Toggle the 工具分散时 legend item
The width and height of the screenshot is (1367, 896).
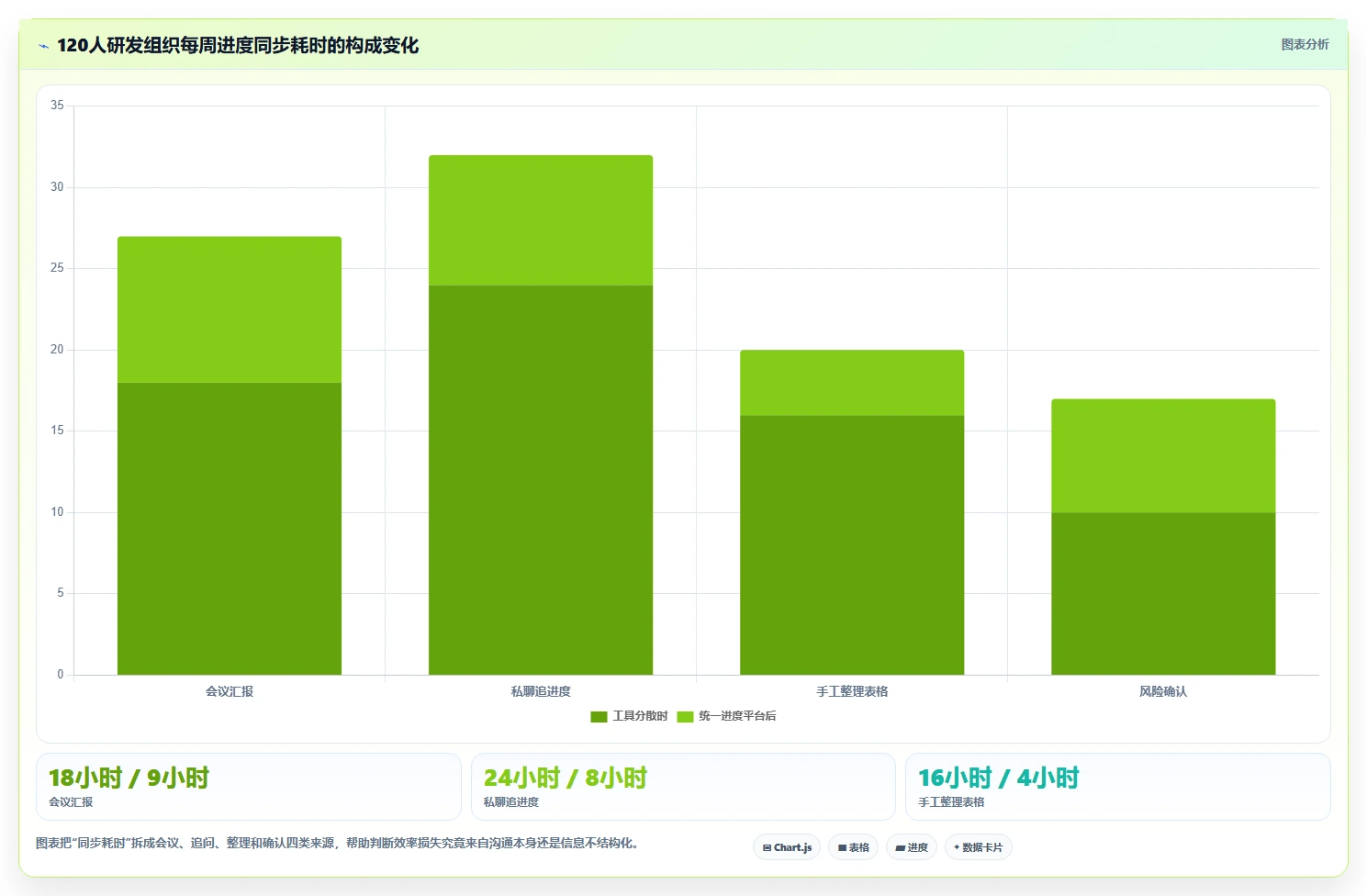pyautogui.click(x=629, y=716)
